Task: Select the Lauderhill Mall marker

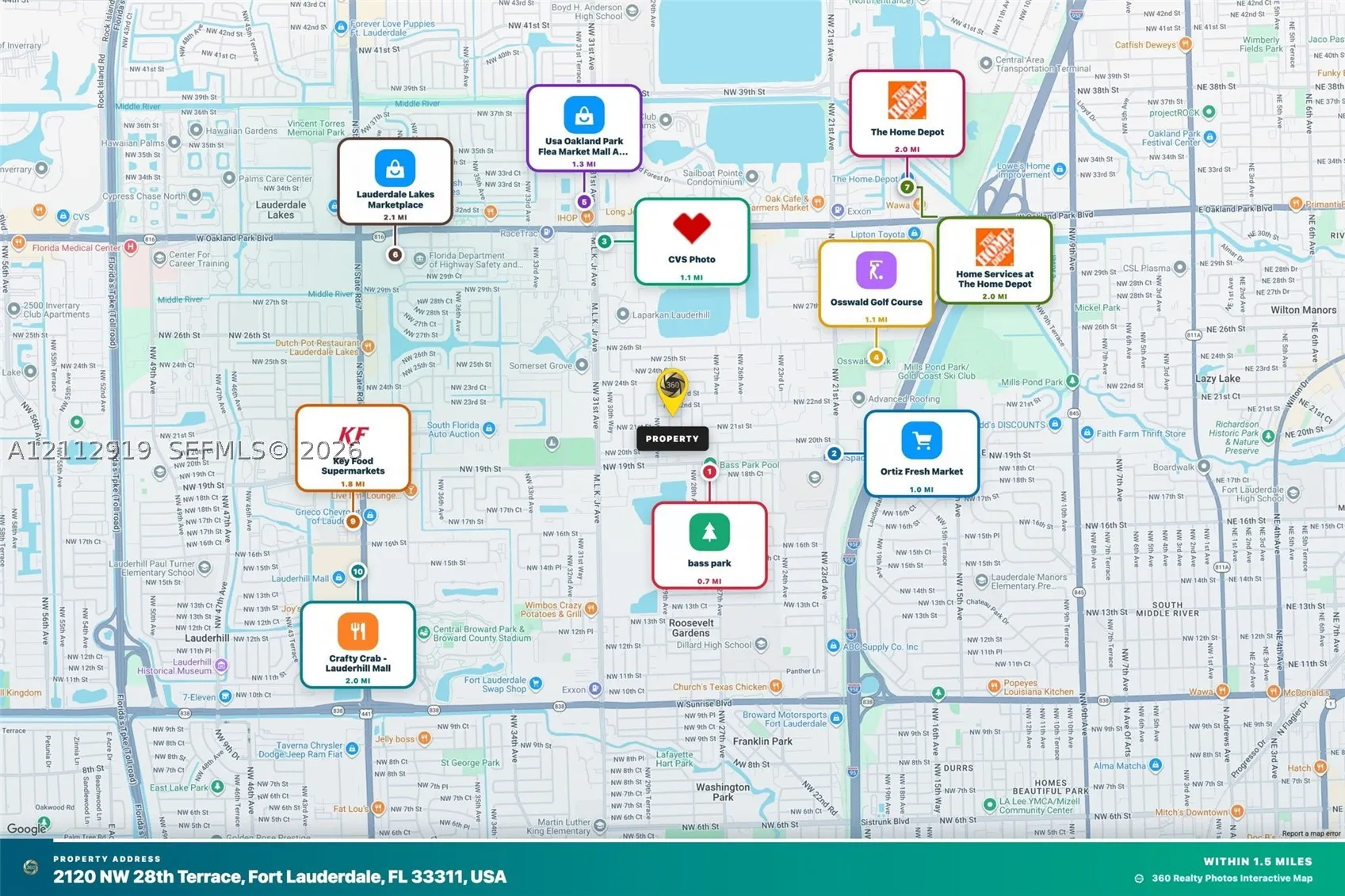Action: coord(339,578)
